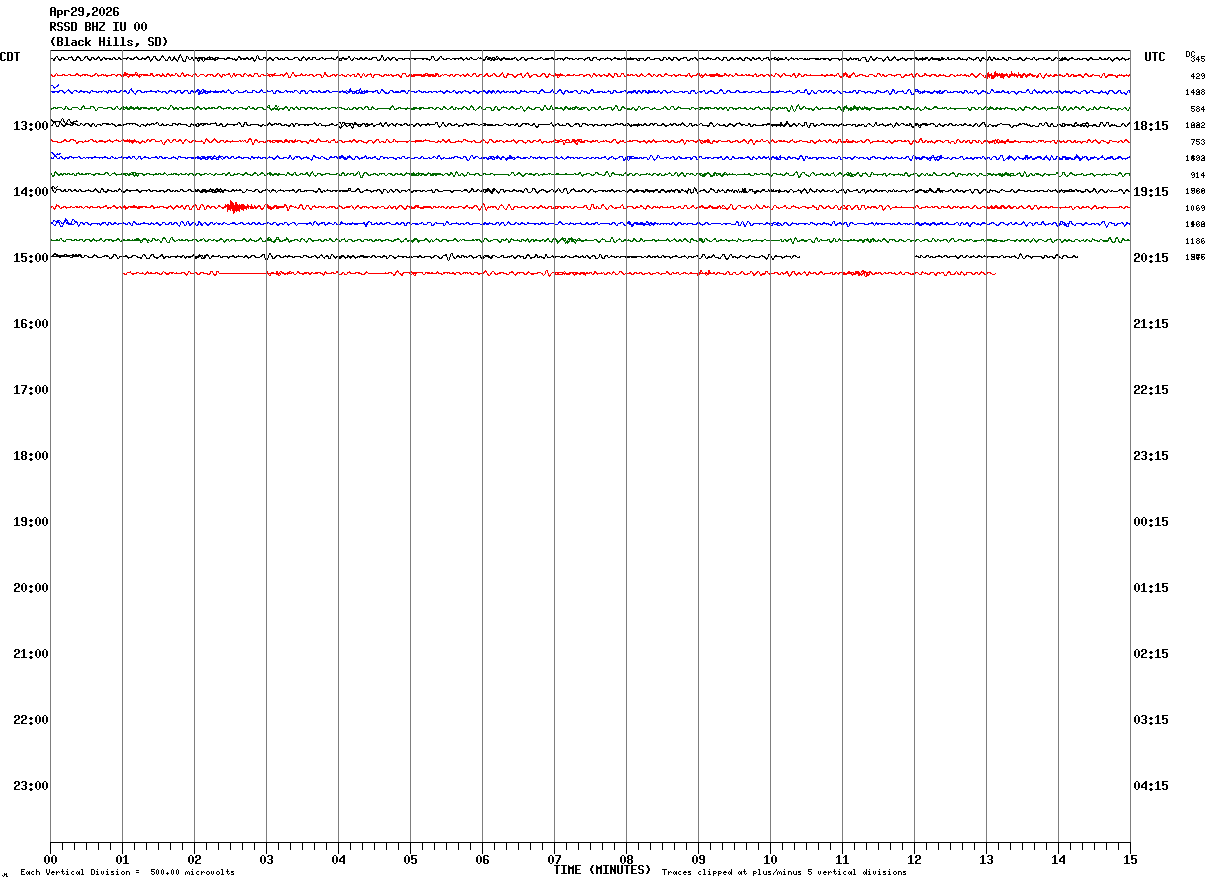This screenshot has height=886, width=1210.
Task: Click the 20:15 UTC time label
Action: 1151,258
